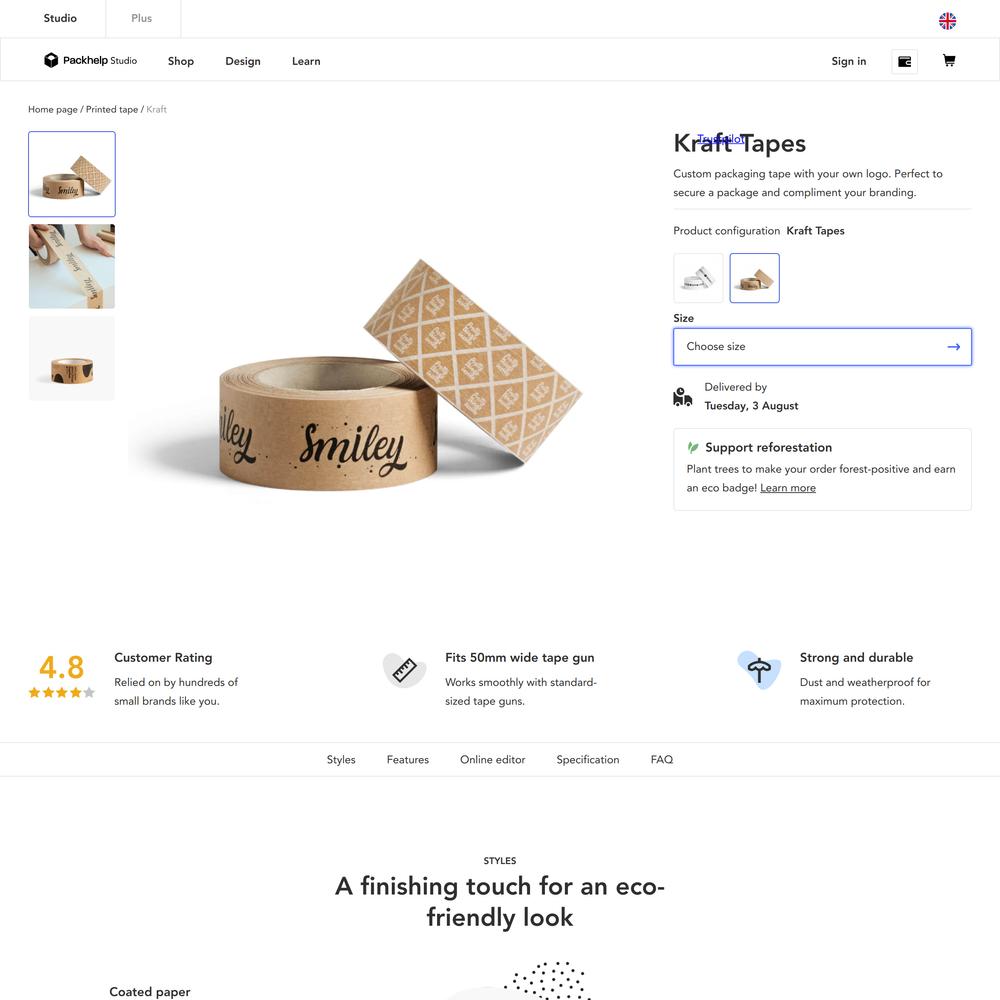
Task: Jump to the Specification section tab
Action: pos(587,760)
